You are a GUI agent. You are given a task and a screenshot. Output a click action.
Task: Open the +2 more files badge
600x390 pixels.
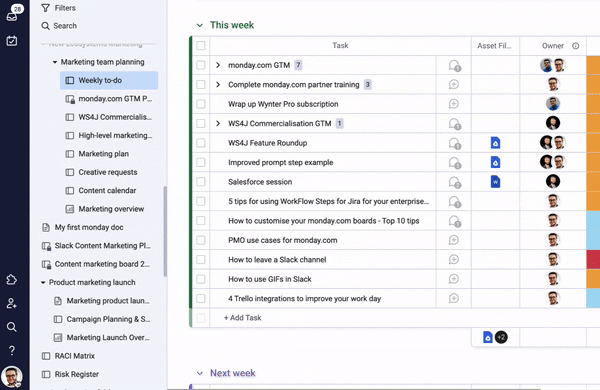pos(501,337)
